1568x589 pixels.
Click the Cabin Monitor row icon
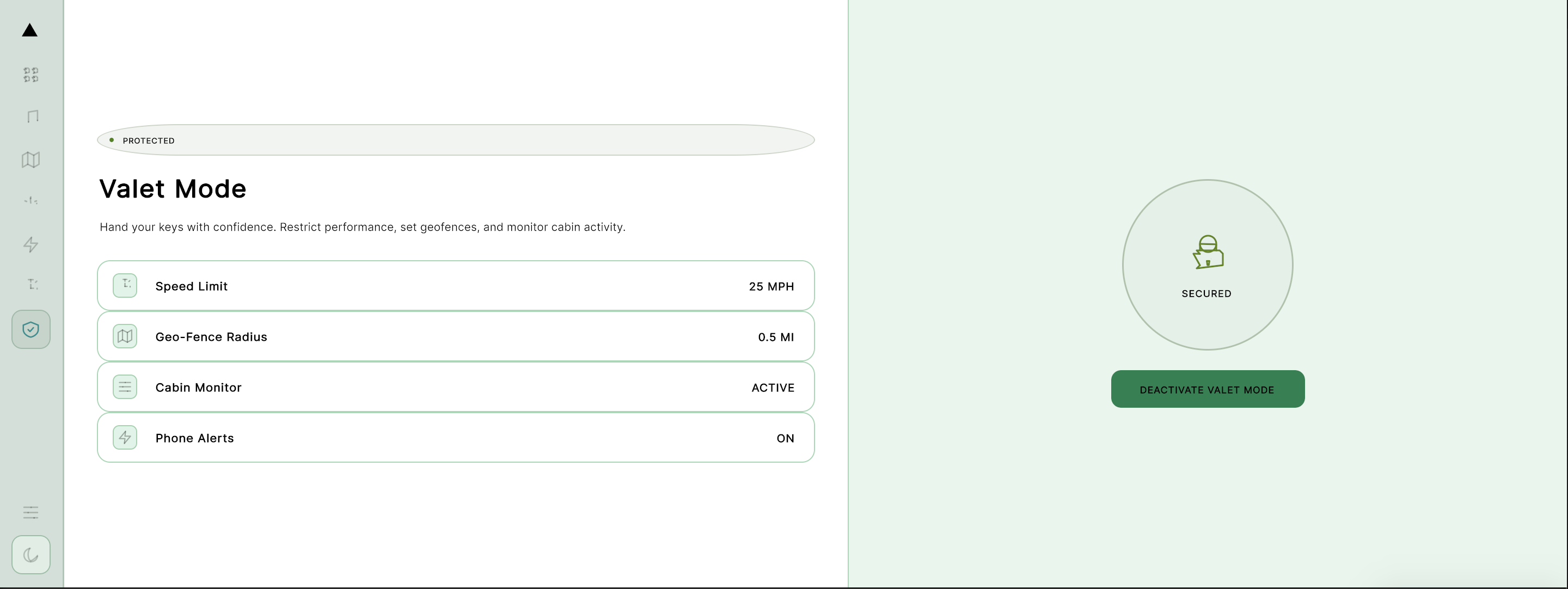125,387
